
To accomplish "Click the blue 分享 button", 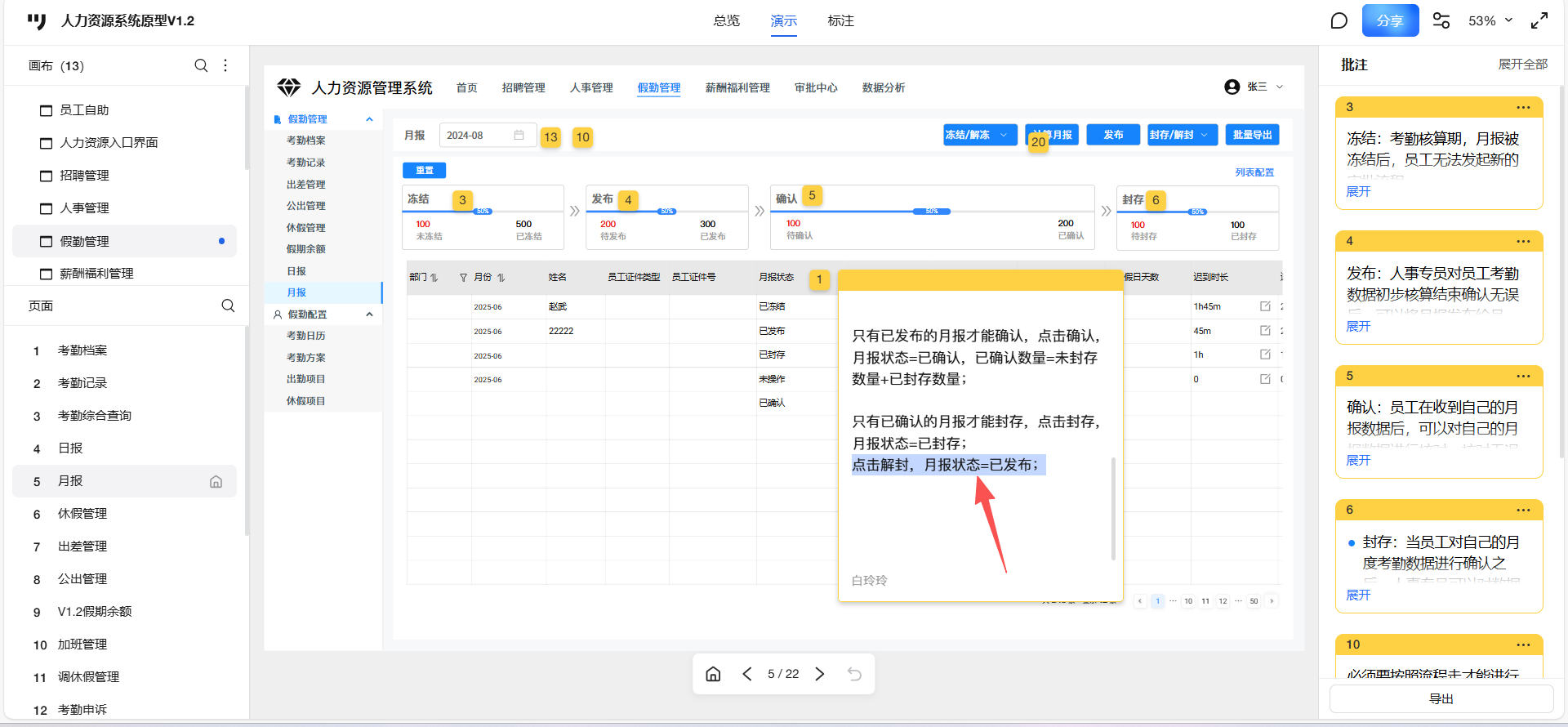I will click(x=1390, y=20).
